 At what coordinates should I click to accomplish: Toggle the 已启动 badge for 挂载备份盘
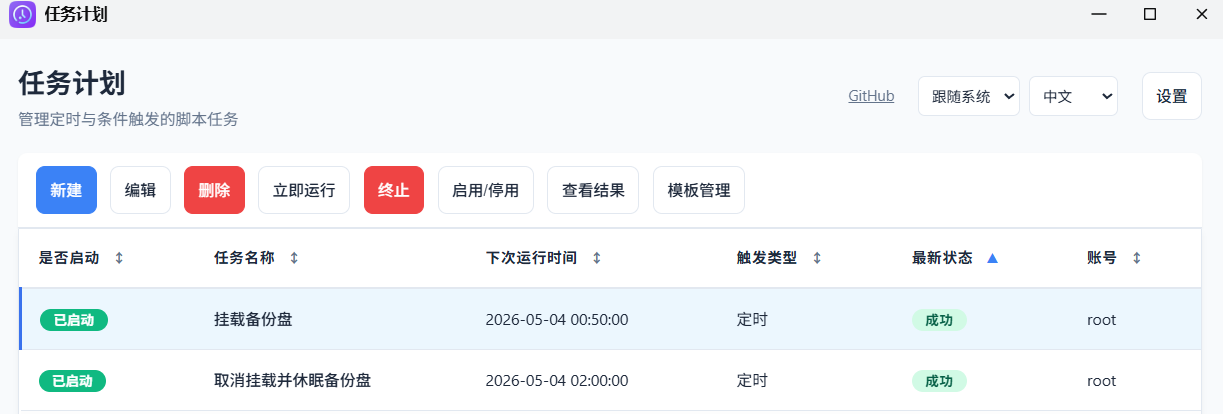point(74,320)
